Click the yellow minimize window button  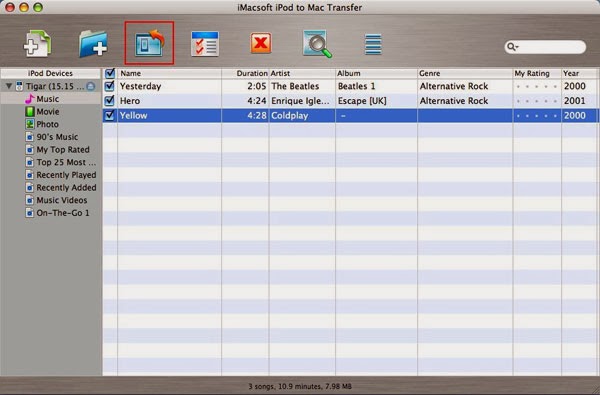tap(24, 7)
